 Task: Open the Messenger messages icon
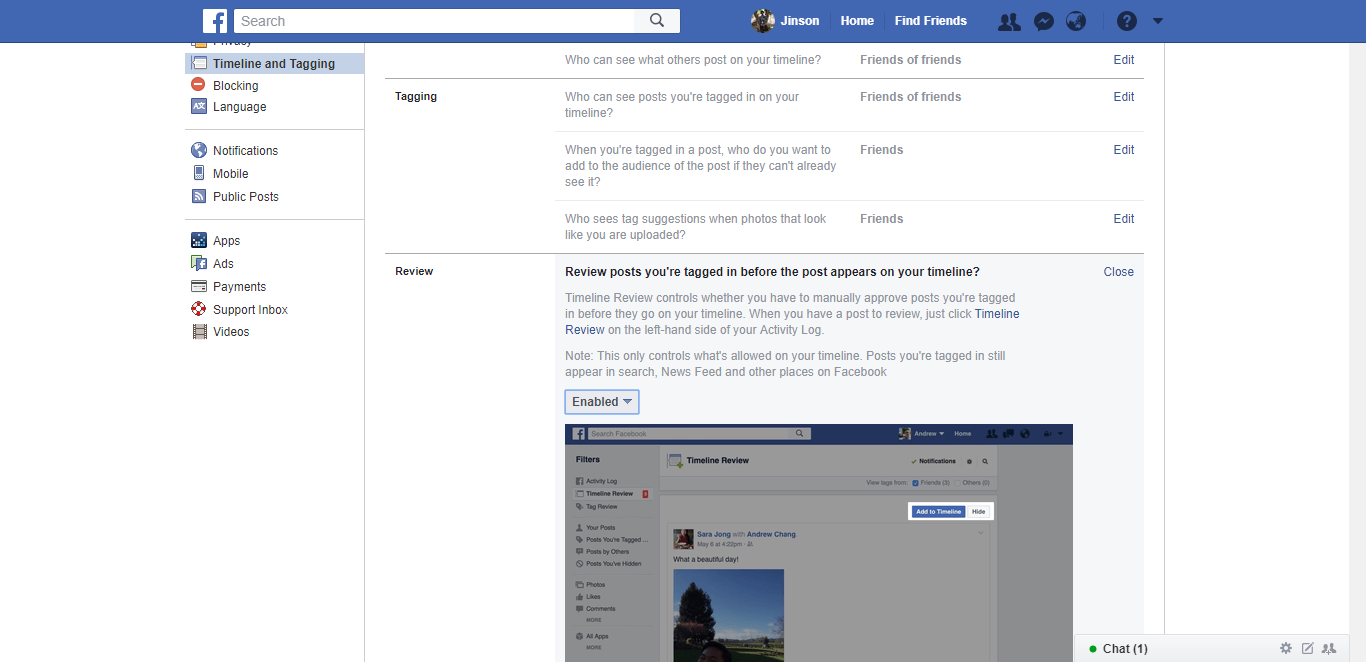coord(1043,21)
